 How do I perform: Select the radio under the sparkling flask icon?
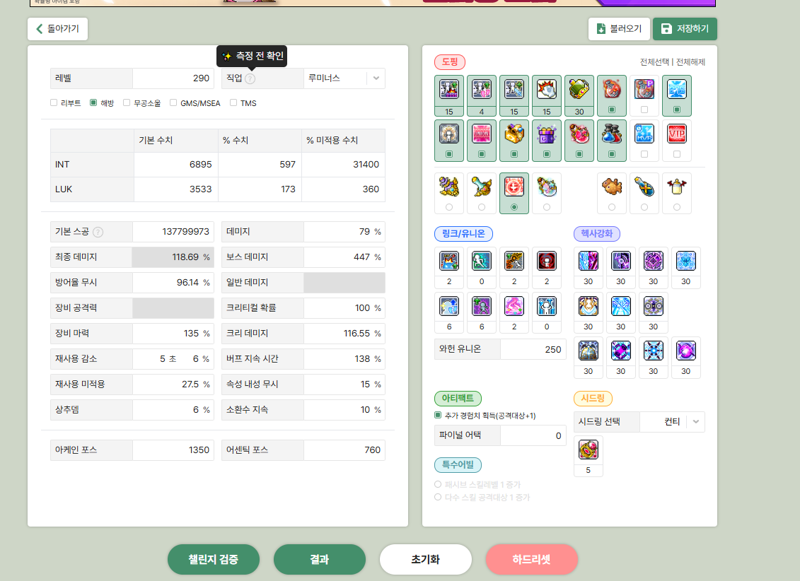[546, 207]
